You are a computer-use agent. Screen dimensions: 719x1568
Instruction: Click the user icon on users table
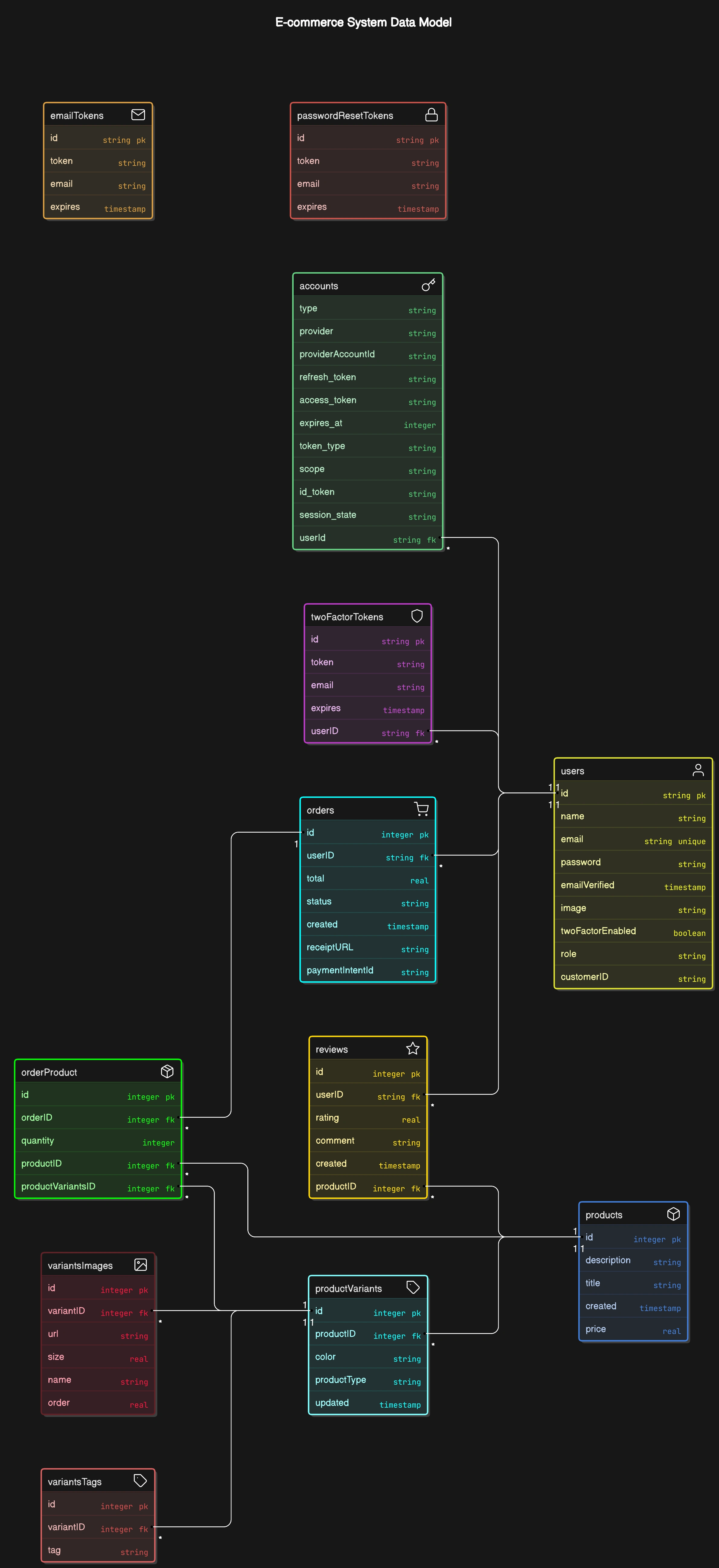pos(699,770)
